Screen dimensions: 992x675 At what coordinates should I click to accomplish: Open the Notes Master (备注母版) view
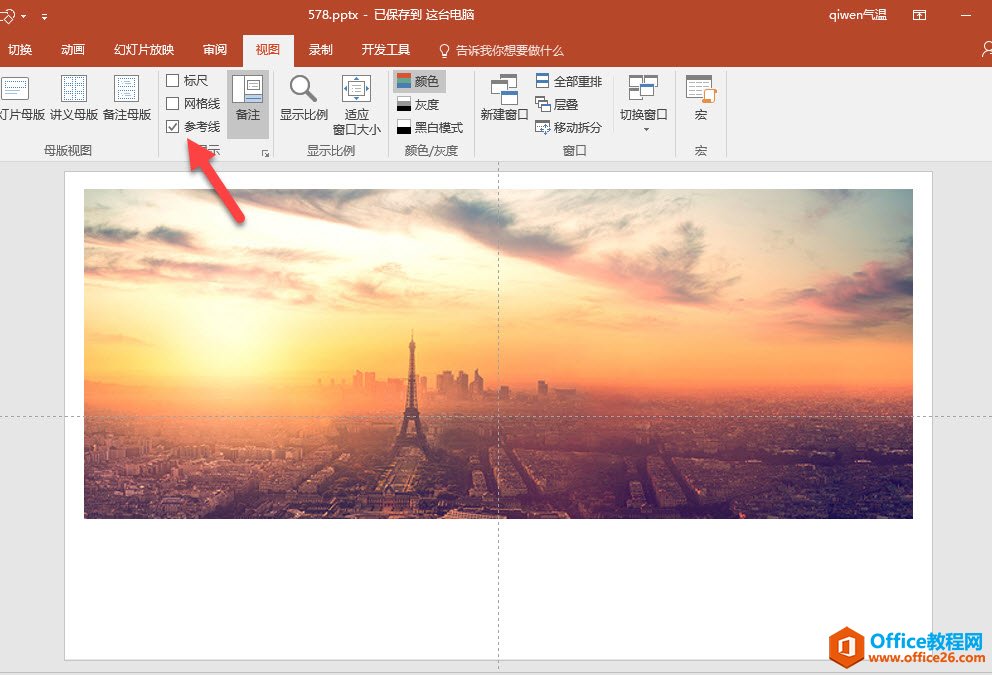[x=127, y=98]
